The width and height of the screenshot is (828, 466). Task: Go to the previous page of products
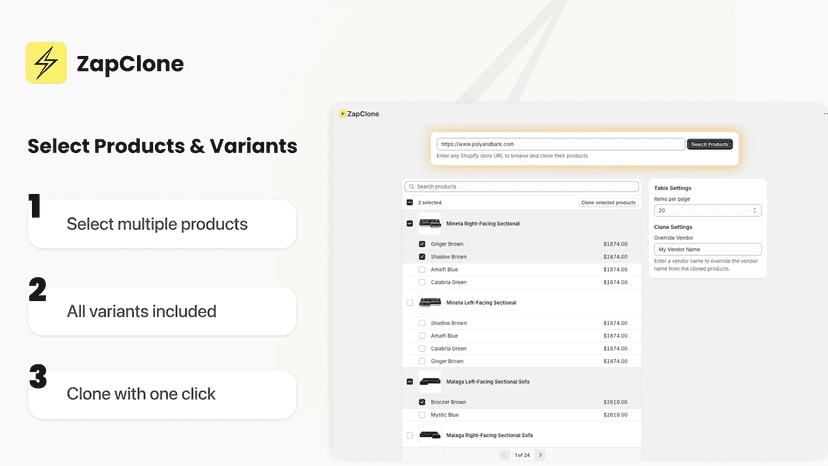point(504,455)
